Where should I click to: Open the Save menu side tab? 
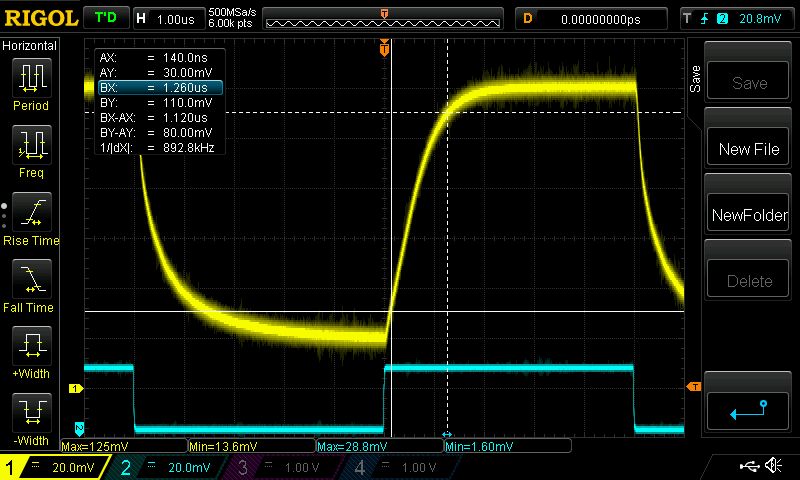695,79
